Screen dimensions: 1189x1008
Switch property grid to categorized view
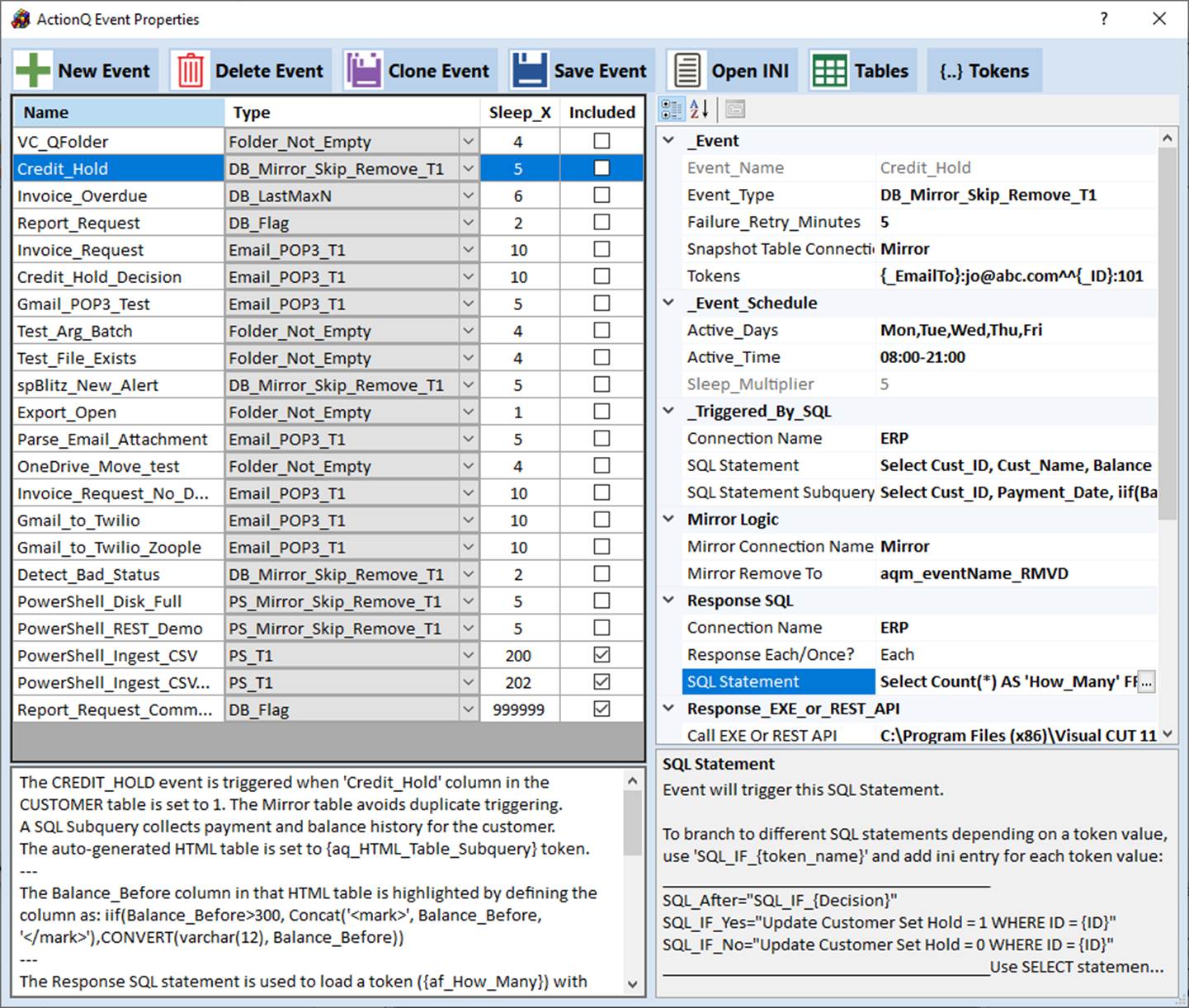tap(672, 109)
